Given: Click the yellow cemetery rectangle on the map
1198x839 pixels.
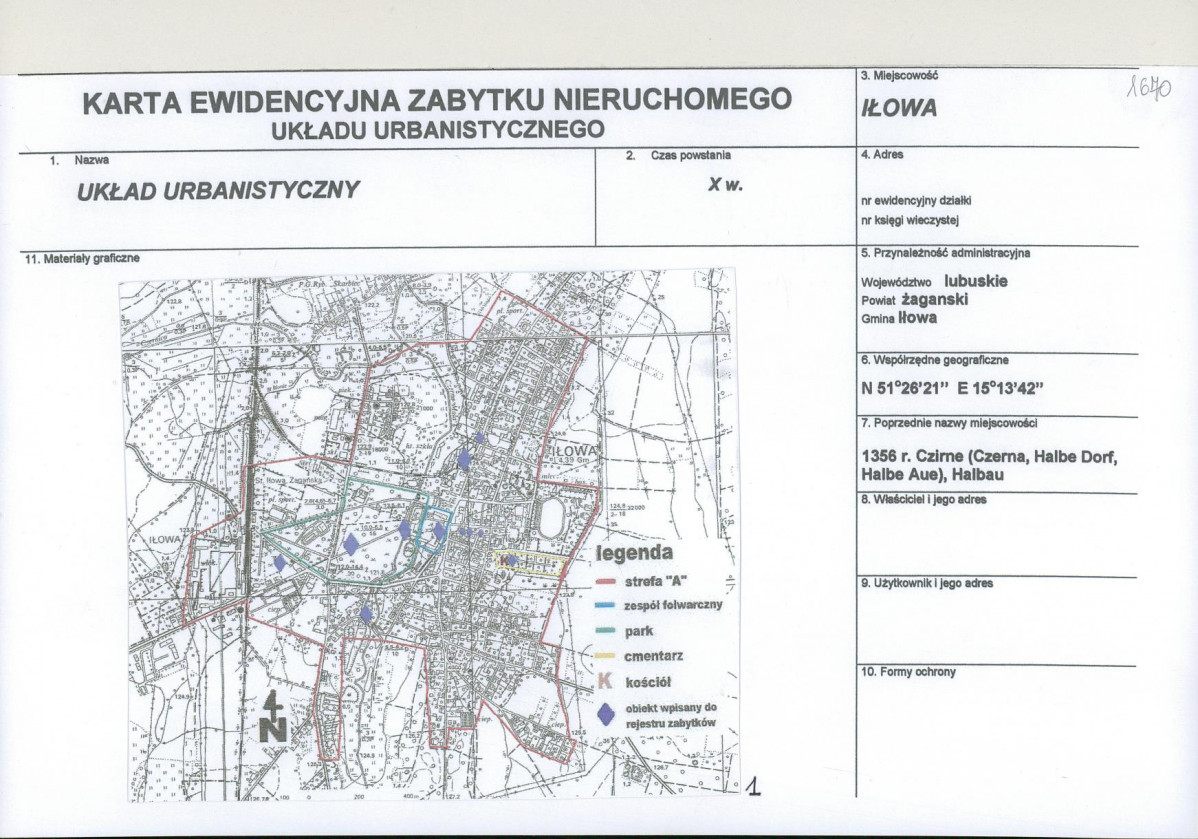Looking at the screenshot, I should pyautogui.click(x=528, y=563).
